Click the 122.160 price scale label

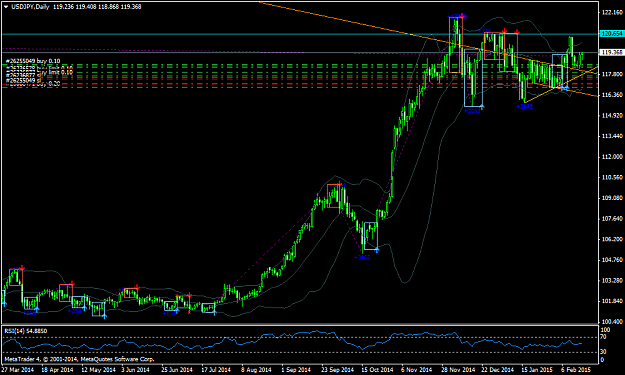point(612,12)
